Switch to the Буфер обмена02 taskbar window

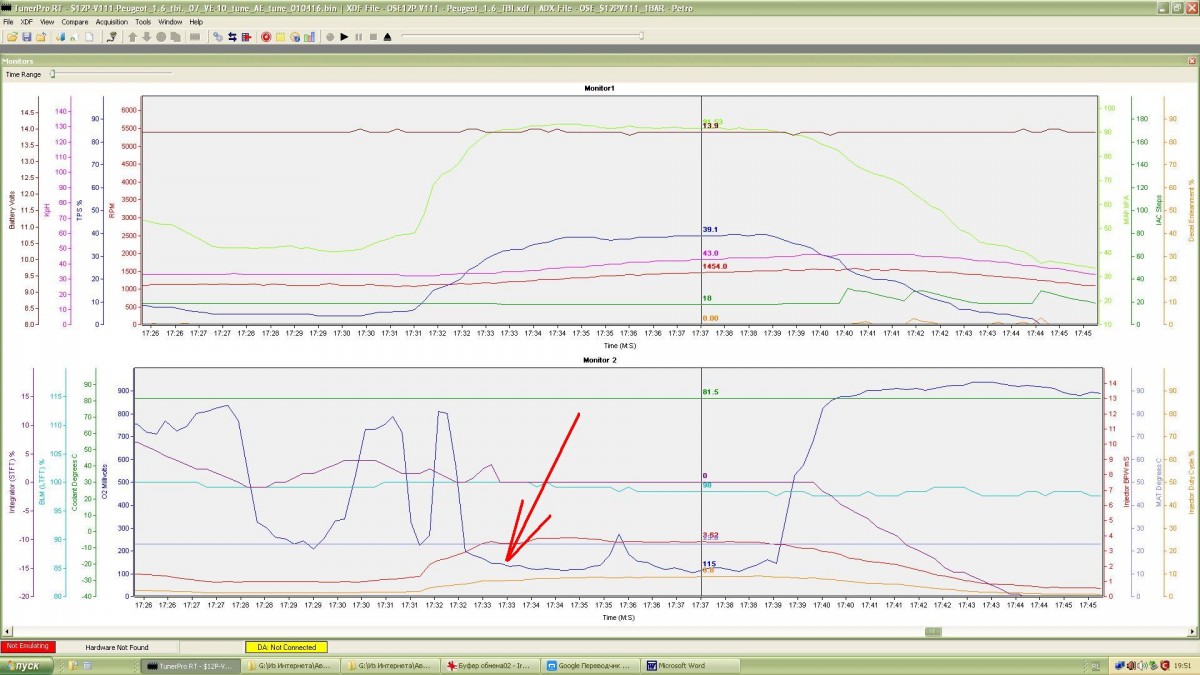(x=492, y=665)
